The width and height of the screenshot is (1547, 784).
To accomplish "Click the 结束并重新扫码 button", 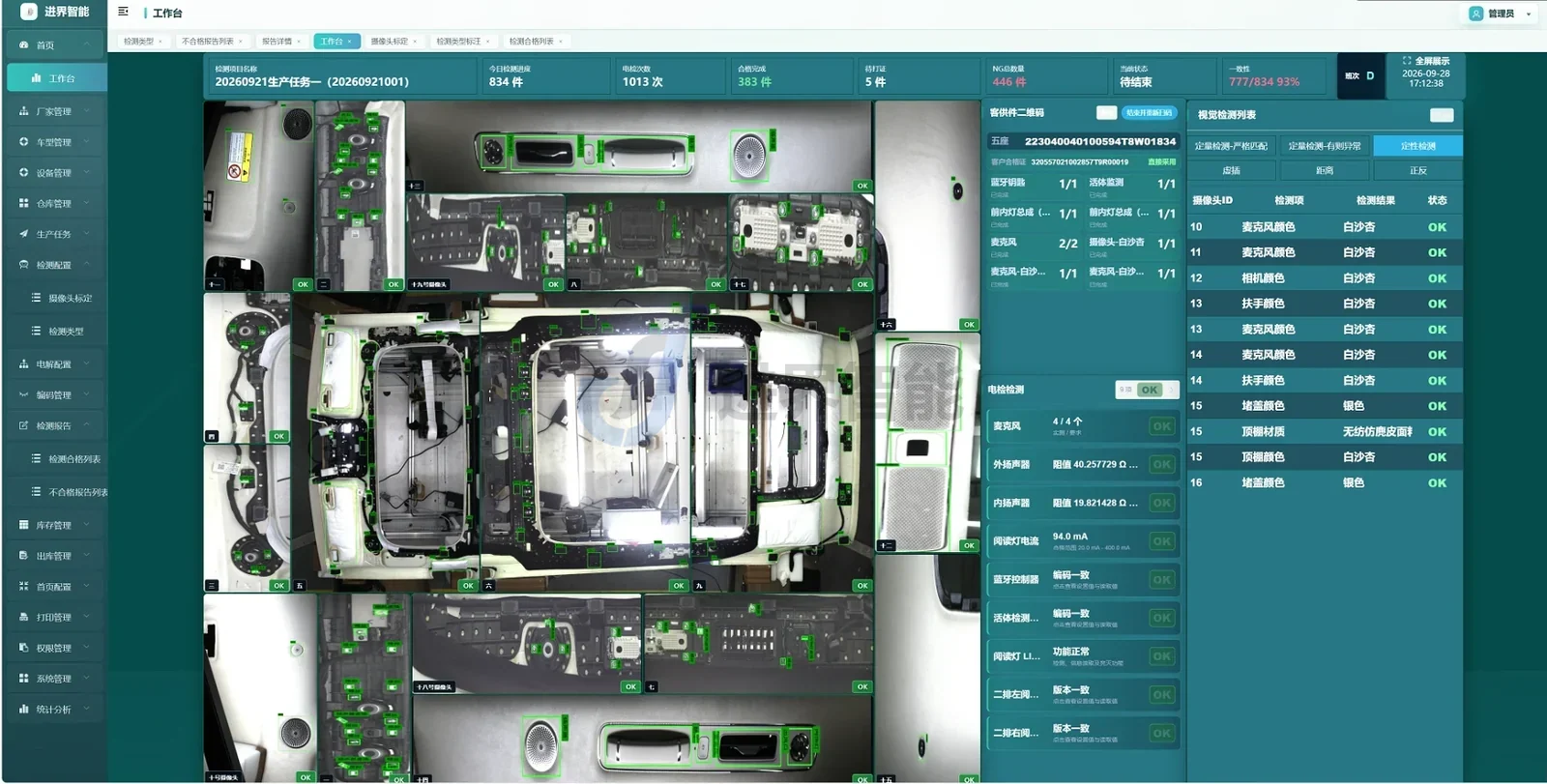I will click(1149, 113).
